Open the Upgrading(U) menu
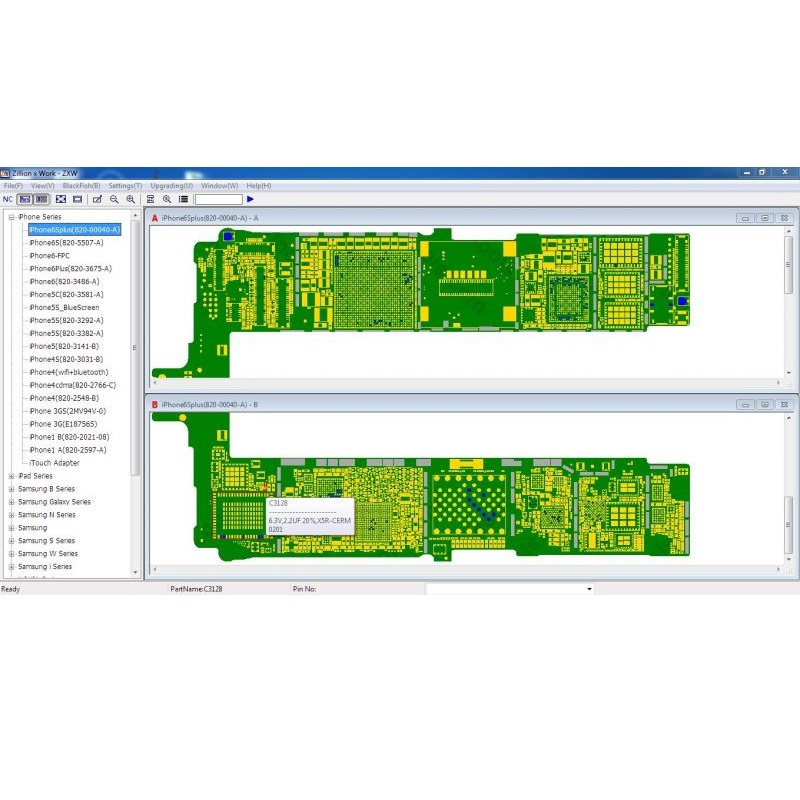 pyautogui.click(x=171, y=186)
